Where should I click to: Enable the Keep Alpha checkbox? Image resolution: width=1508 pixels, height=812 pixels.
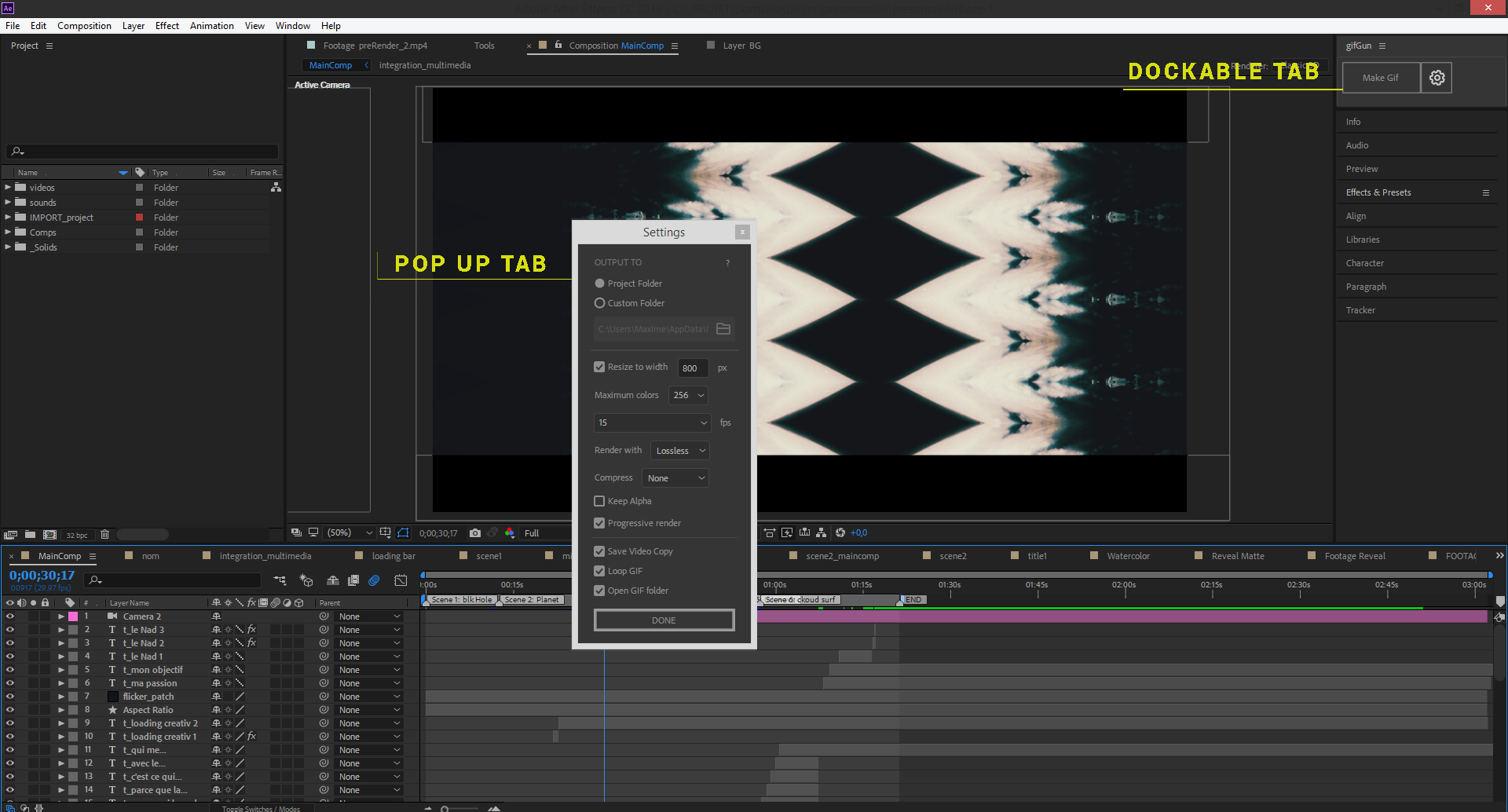coord(599,501)
